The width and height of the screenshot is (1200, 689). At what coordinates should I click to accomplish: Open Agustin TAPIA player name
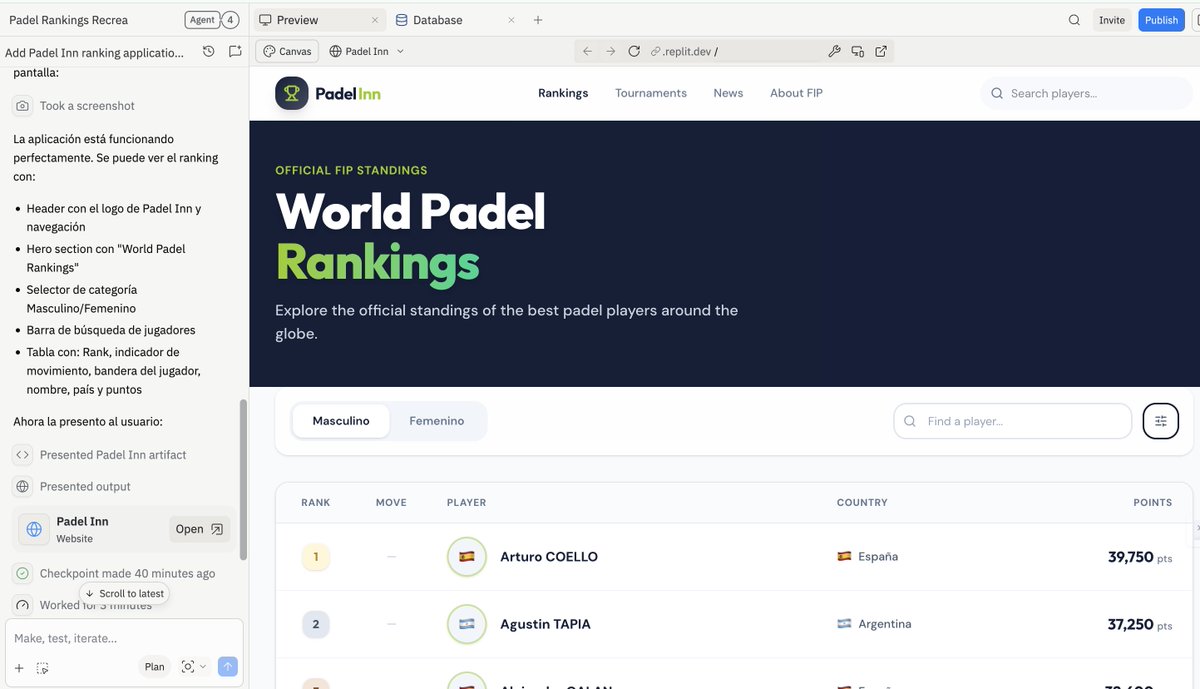click(545, 624)
